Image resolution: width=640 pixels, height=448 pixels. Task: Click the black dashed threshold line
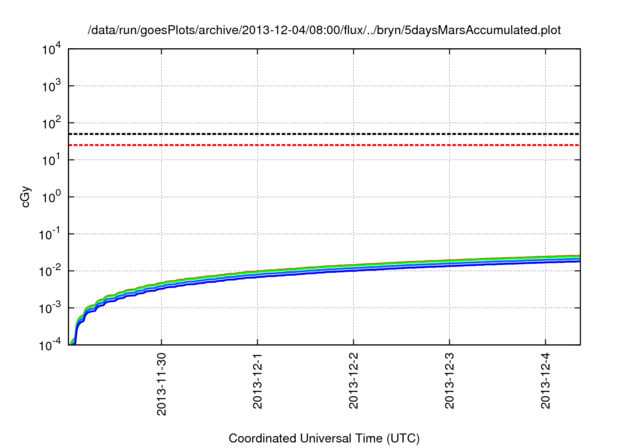tap(324, 134)
